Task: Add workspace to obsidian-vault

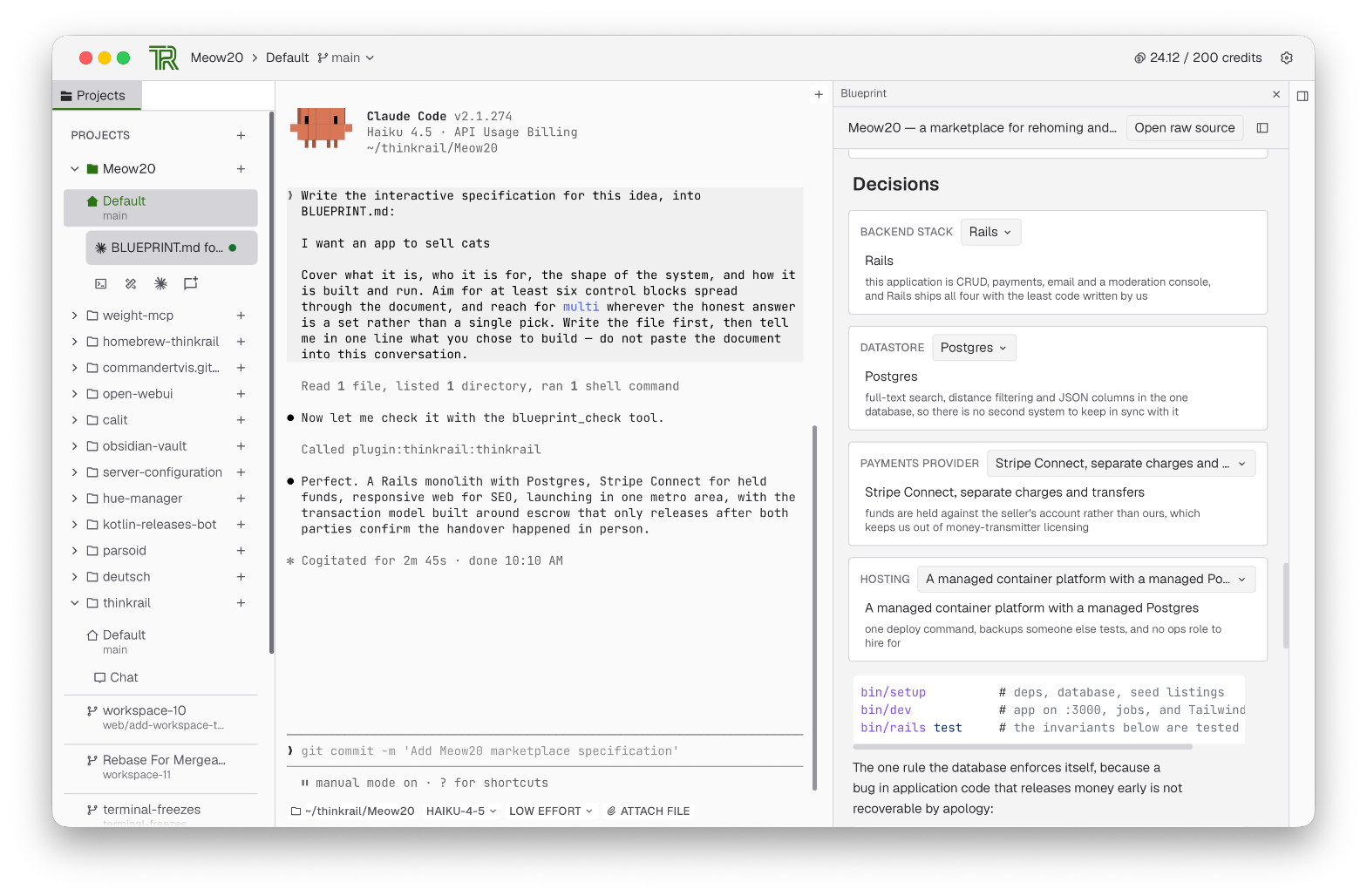Action: pyautogui.click(x=241, y=446)
